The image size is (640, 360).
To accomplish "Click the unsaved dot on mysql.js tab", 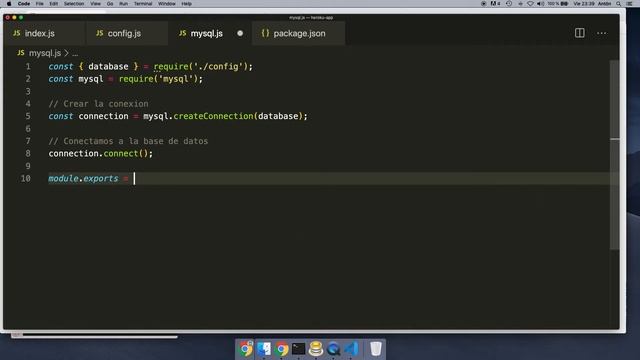I will click(240, 33).
